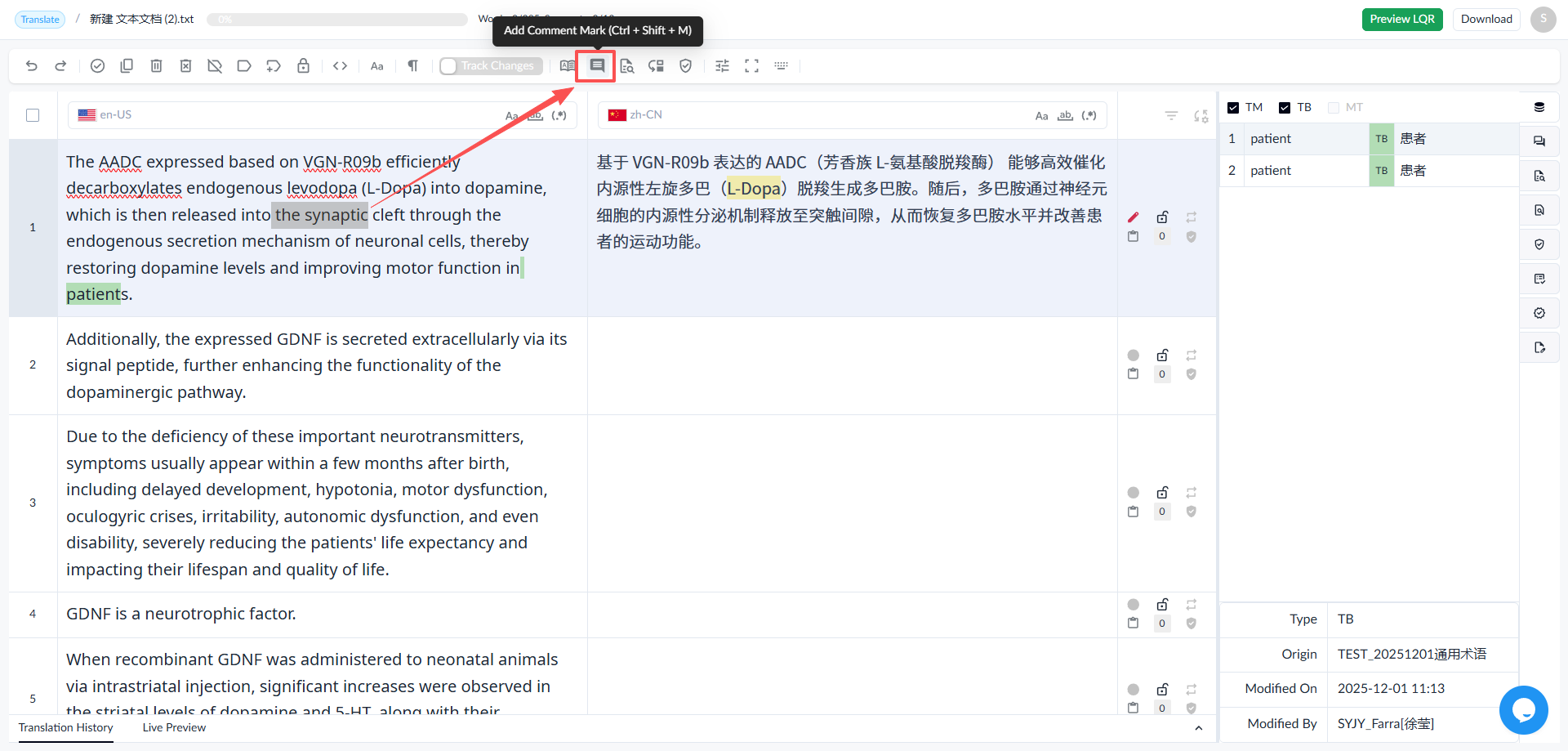
Task: Uncheck the TM checkbox
Action: [1233, 108]
